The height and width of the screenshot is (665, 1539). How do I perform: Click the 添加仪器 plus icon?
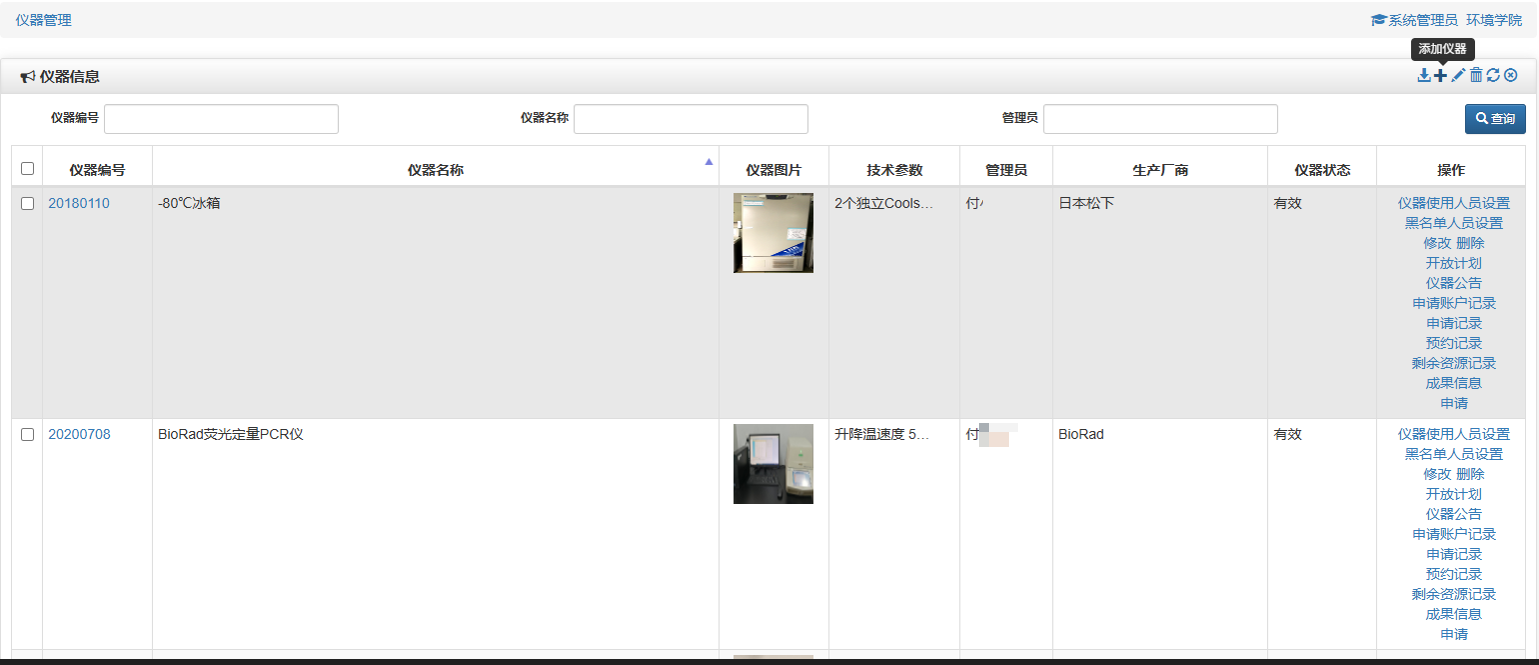point(1440,74)
